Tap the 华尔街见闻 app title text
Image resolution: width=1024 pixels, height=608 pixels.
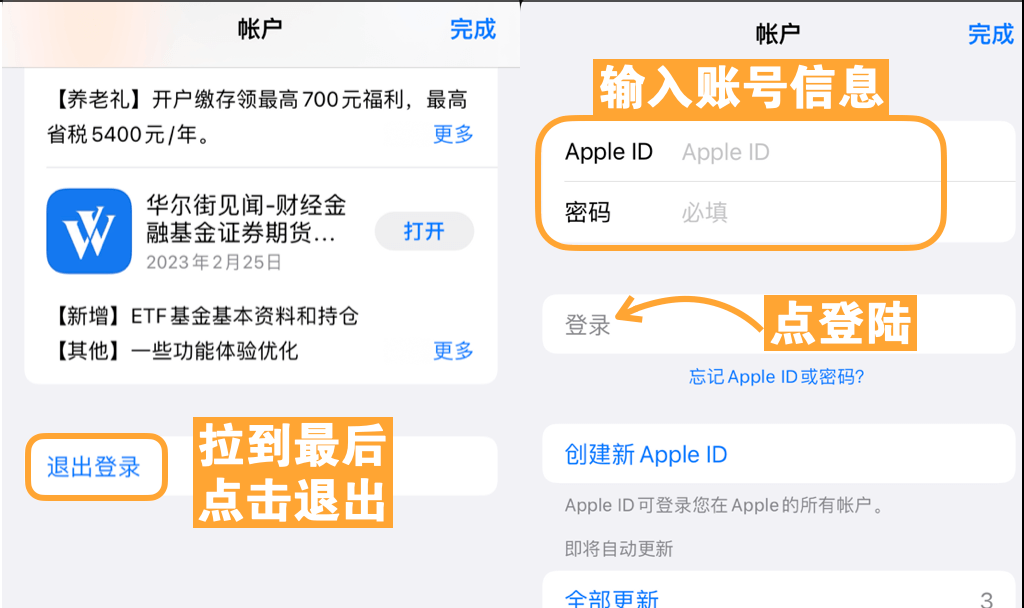point(246,219)
